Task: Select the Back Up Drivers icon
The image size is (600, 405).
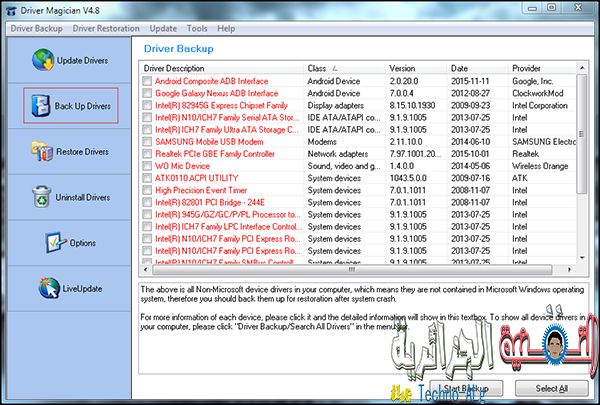Action: pyautogui.click(x=39, y=106)
